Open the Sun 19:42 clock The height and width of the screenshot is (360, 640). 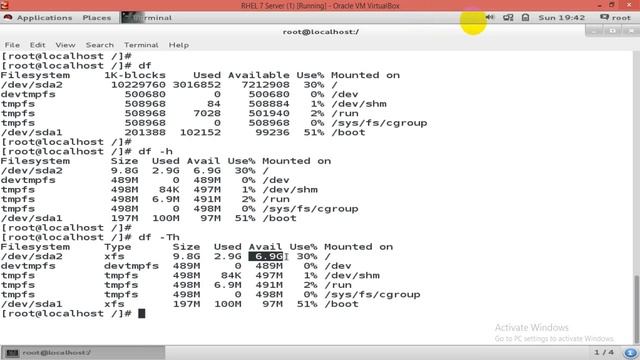562,18
